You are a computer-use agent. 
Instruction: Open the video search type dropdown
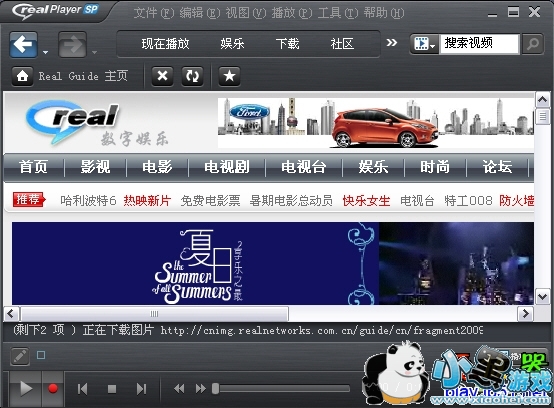(x=425, y=44)
